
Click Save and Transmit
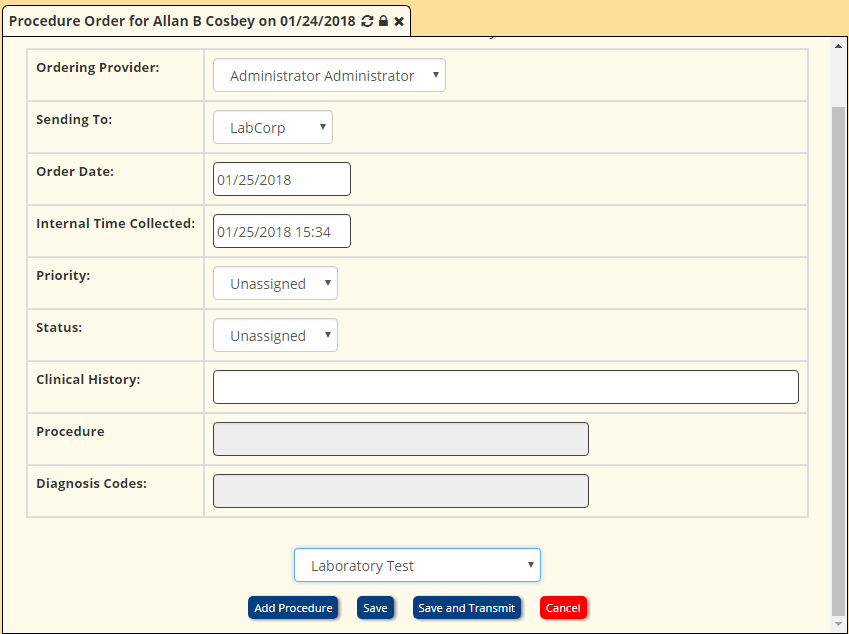tap(466, 607)
